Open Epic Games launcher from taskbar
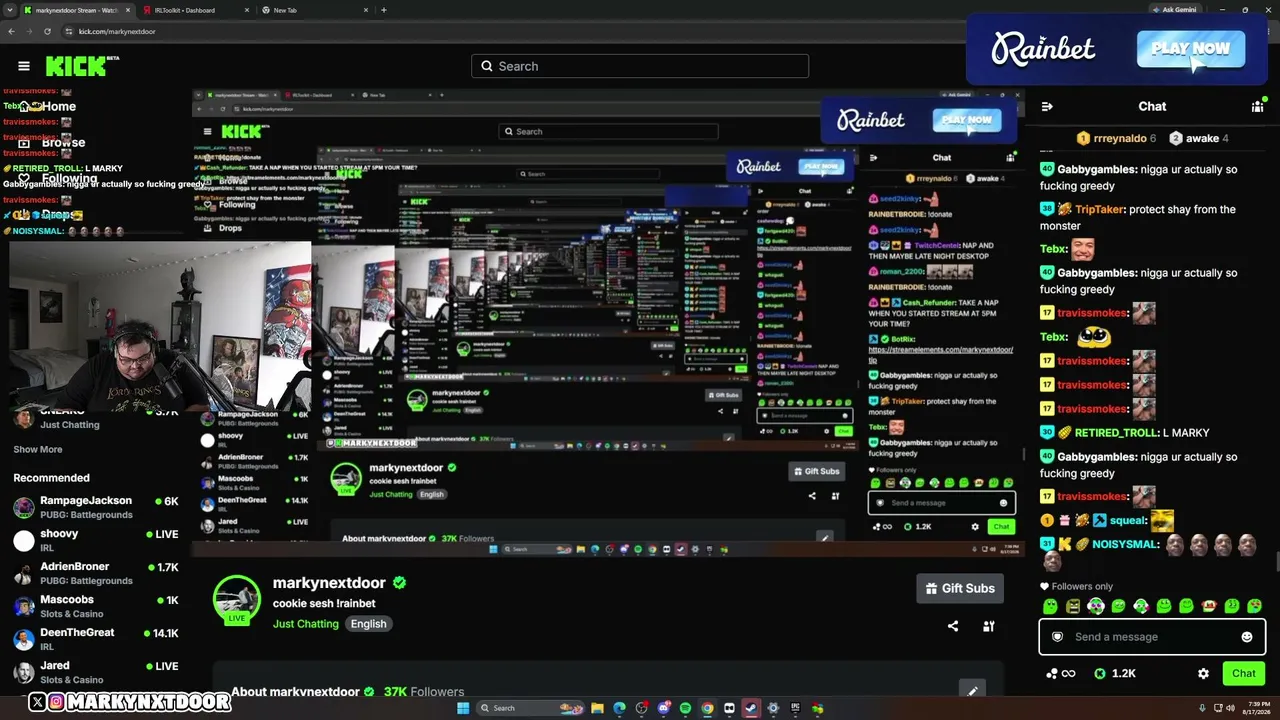The width and height of the screenshot is (1280, 720). (795, 709)
